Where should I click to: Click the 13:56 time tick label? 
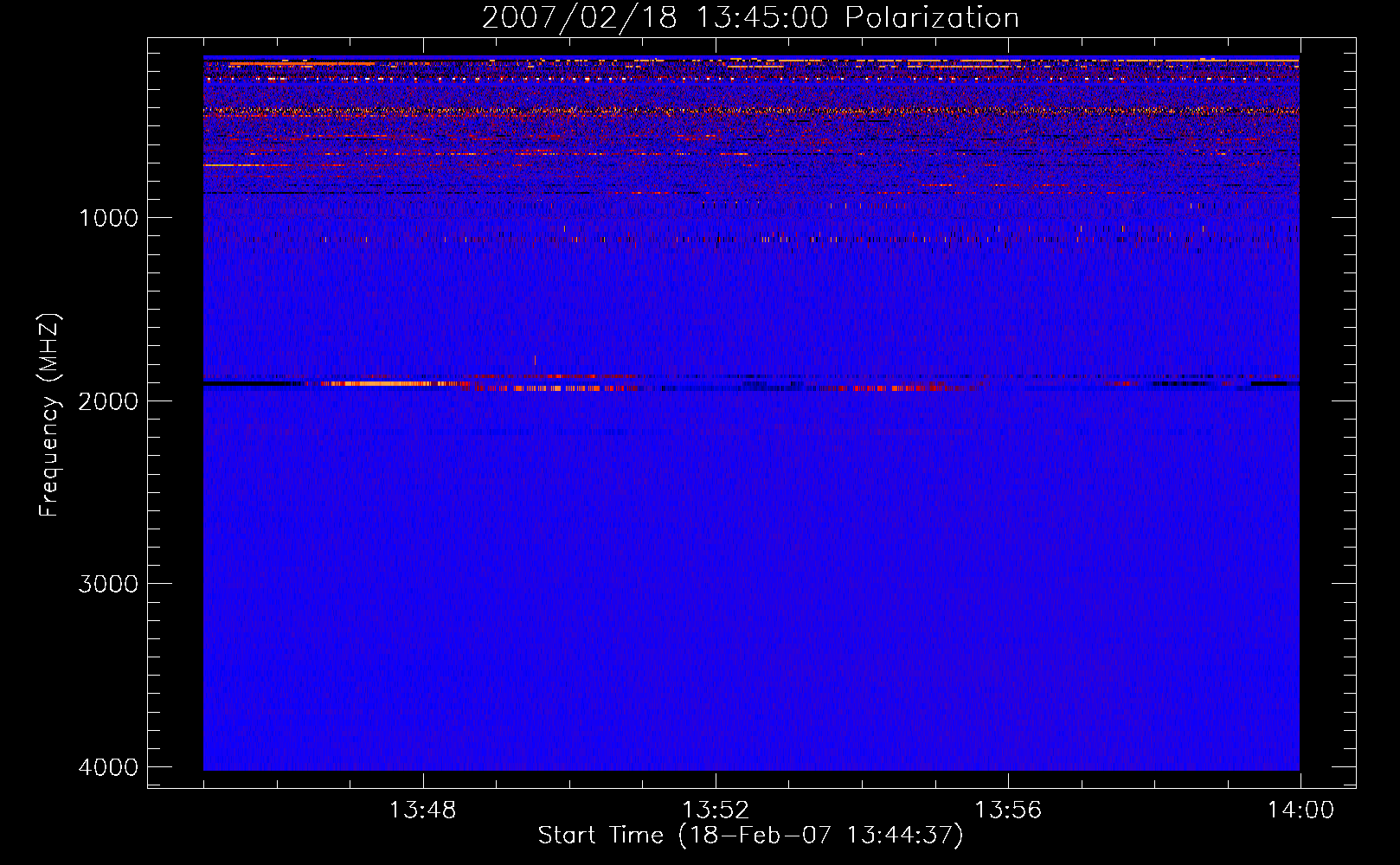pyautogui.click(x=1008, y=811)
